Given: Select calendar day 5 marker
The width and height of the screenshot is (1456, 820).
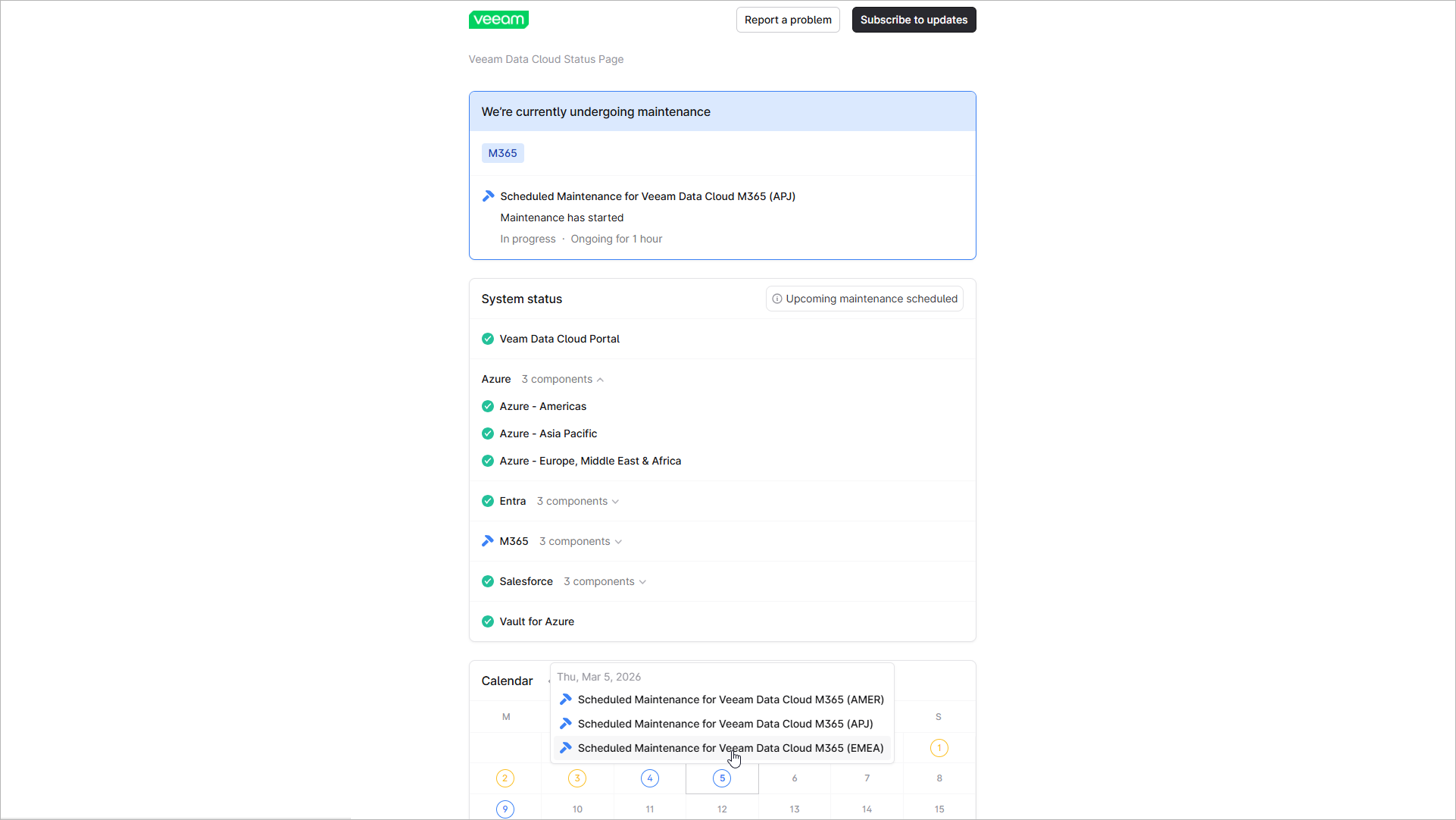Looking at the screenshot, I should [722, 778].
